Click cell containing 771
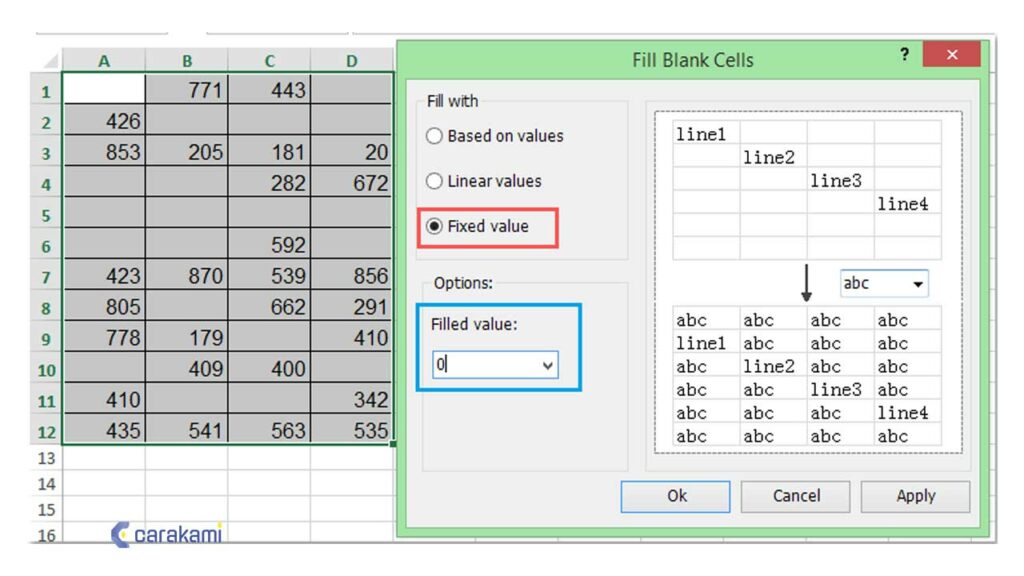Image resolution: width=1024 pixels, height=576 pixels. pyautogui.click(x=187, y=90)
